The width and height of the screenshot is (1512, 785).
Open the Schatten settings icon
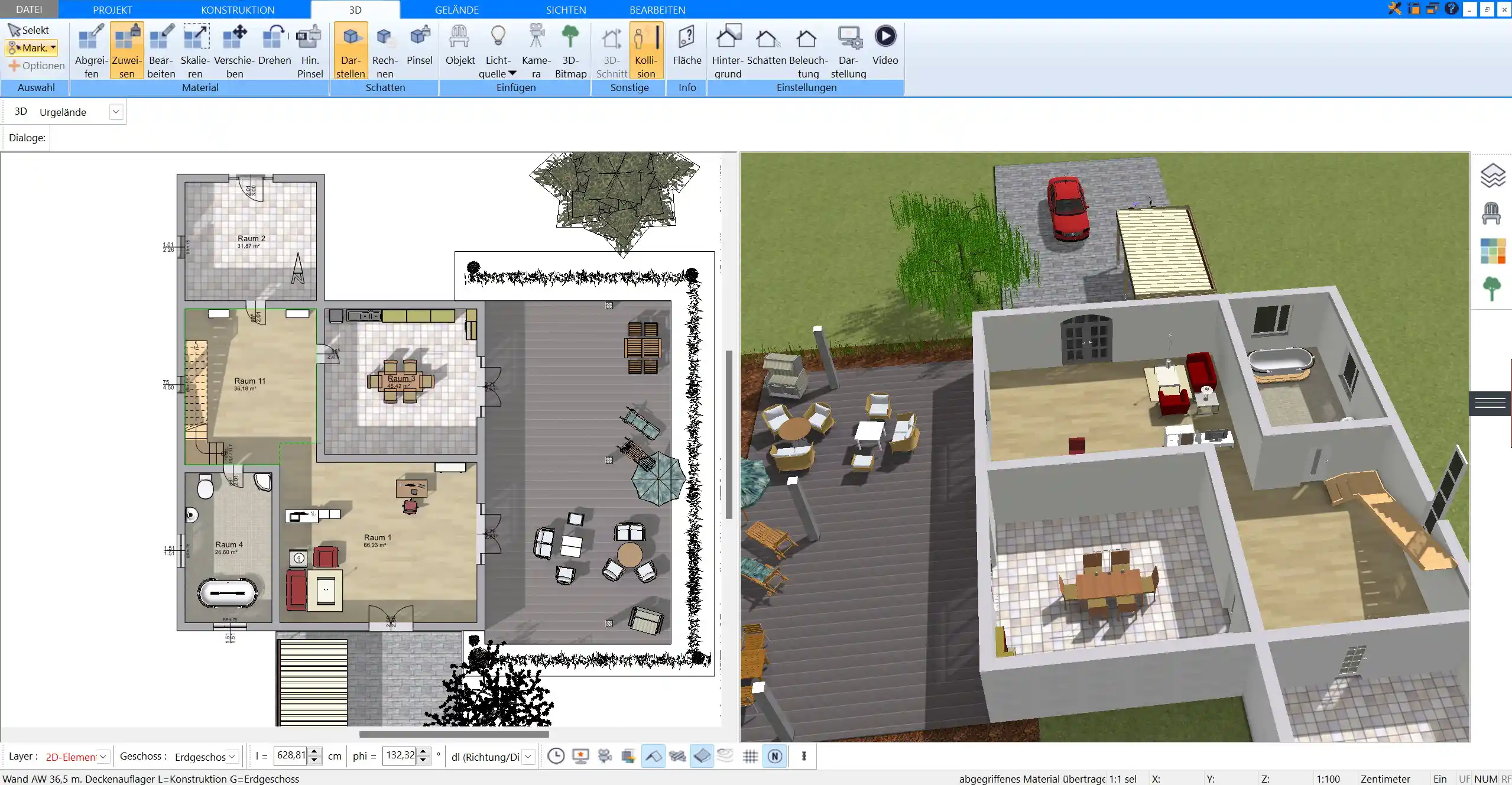(767, 45)
